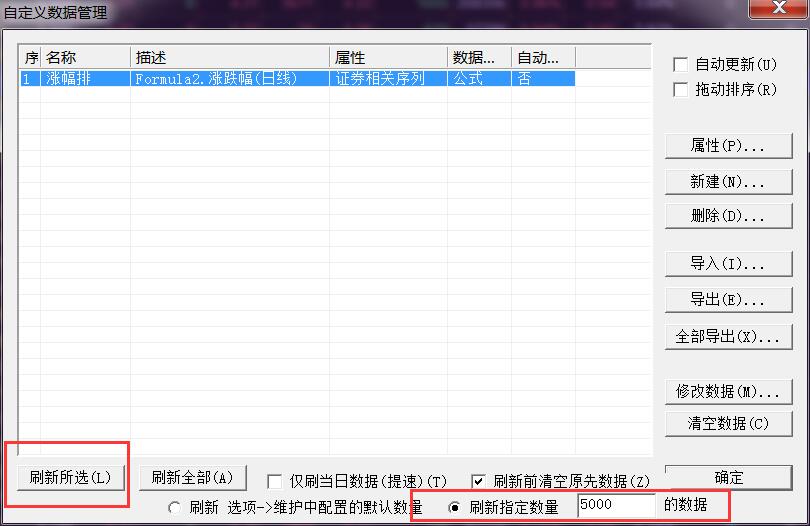The height and width of the screenshot is (526, 810).
Task: Click the 描述 column header
Action: (x=230, y=57)
